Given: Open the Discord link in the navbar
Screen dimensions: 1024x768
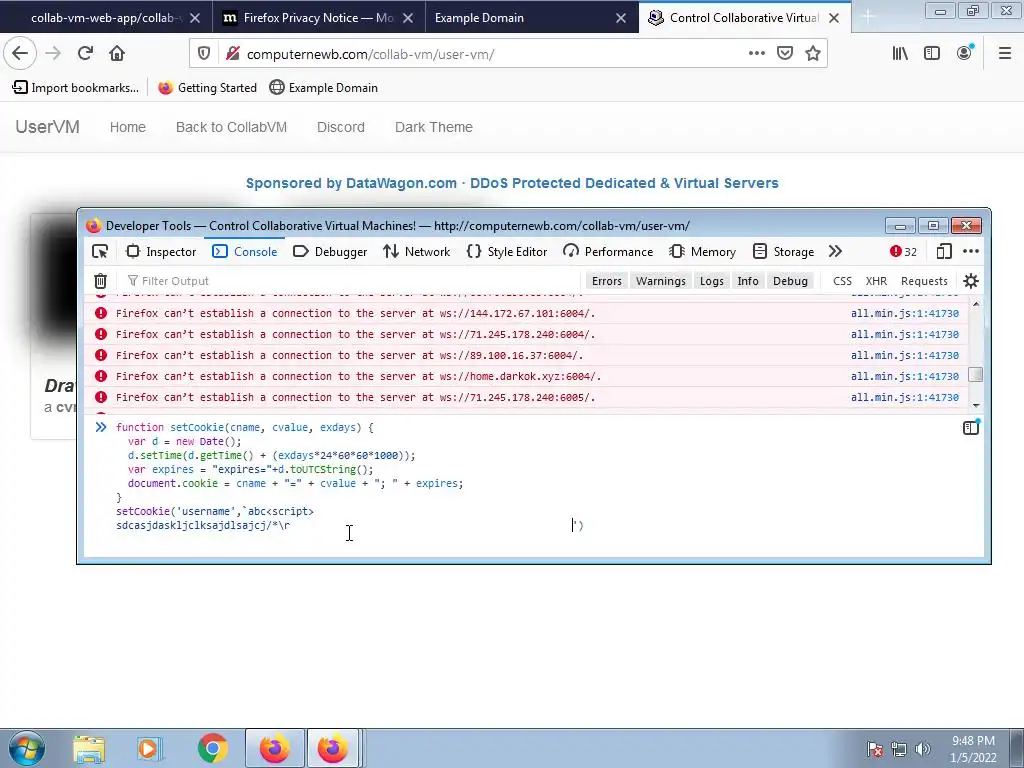Looking at the screenshot, I should point(341,127).
